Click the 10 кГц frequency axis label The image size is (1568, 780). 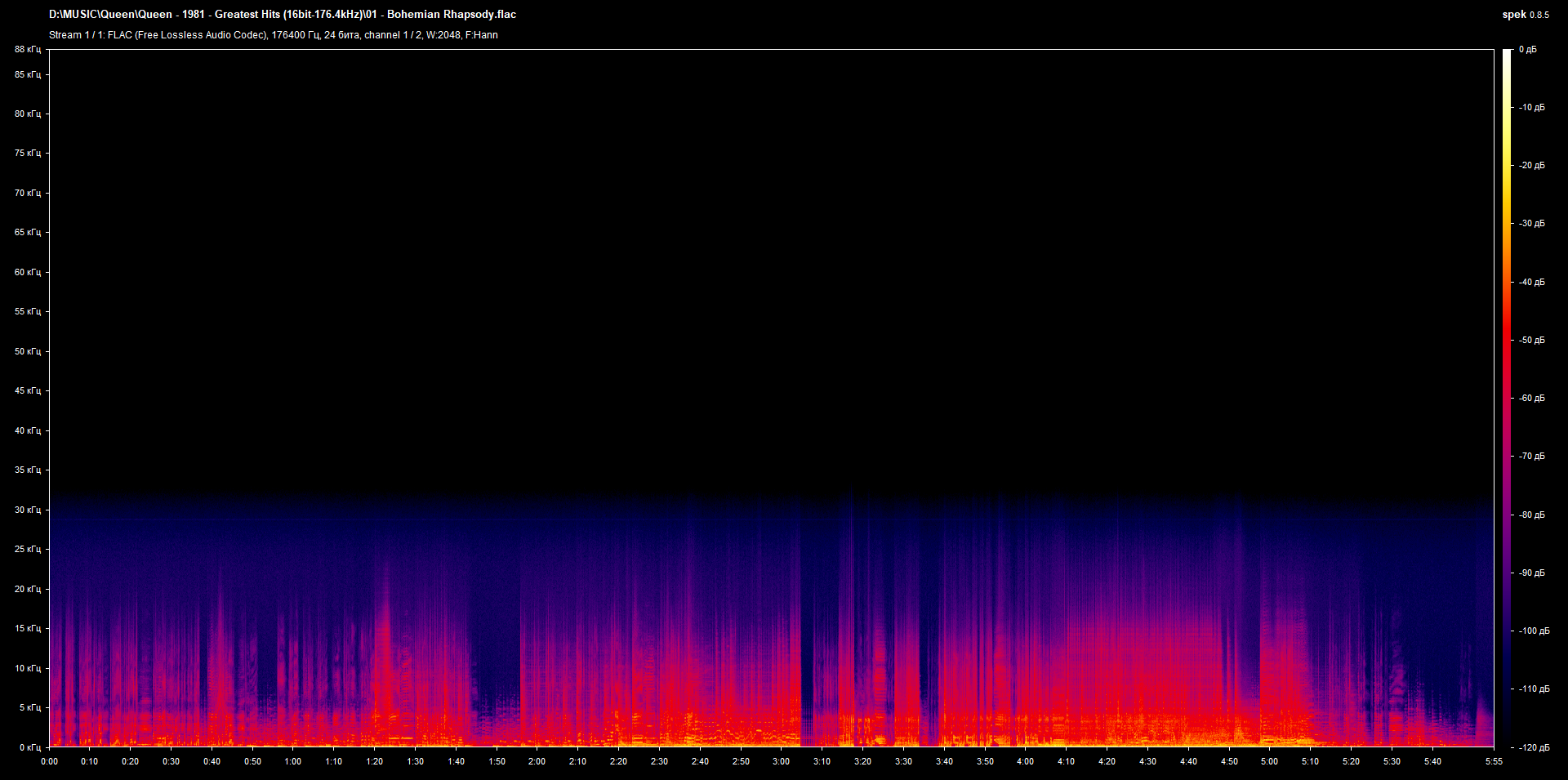(x=28, y=669)
